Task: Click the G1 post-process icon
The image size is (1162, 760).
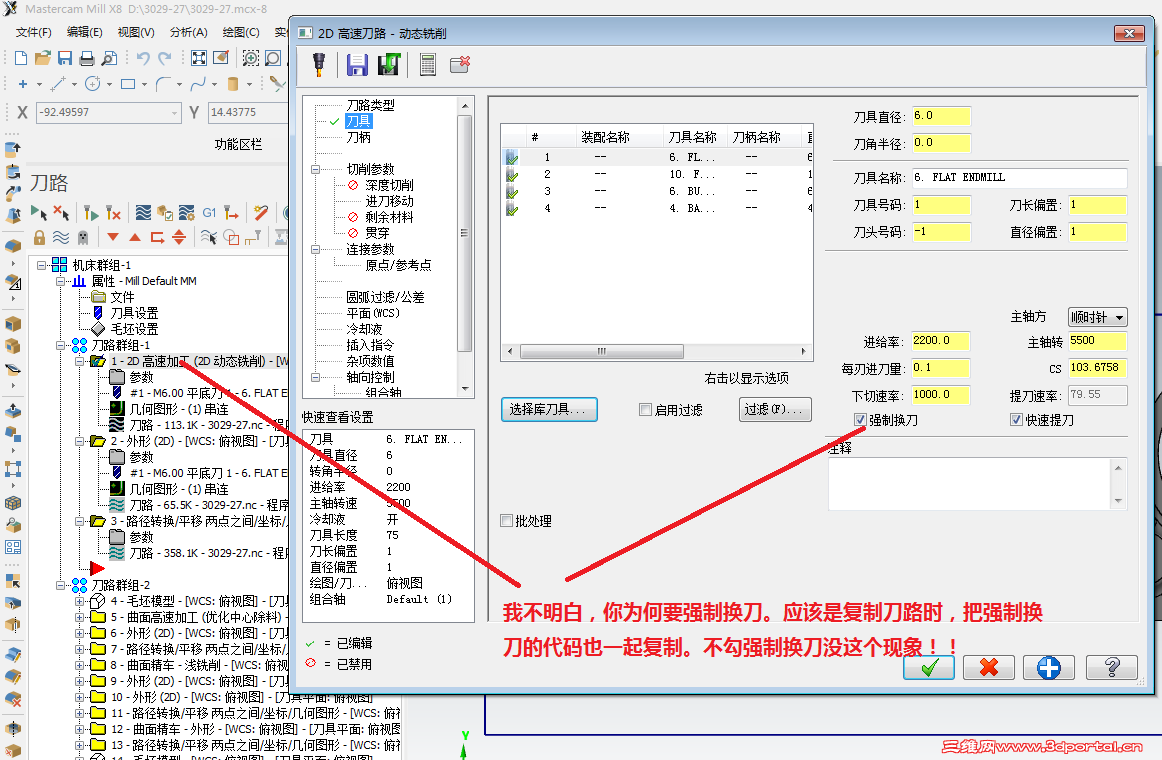Action: [210, 213]
